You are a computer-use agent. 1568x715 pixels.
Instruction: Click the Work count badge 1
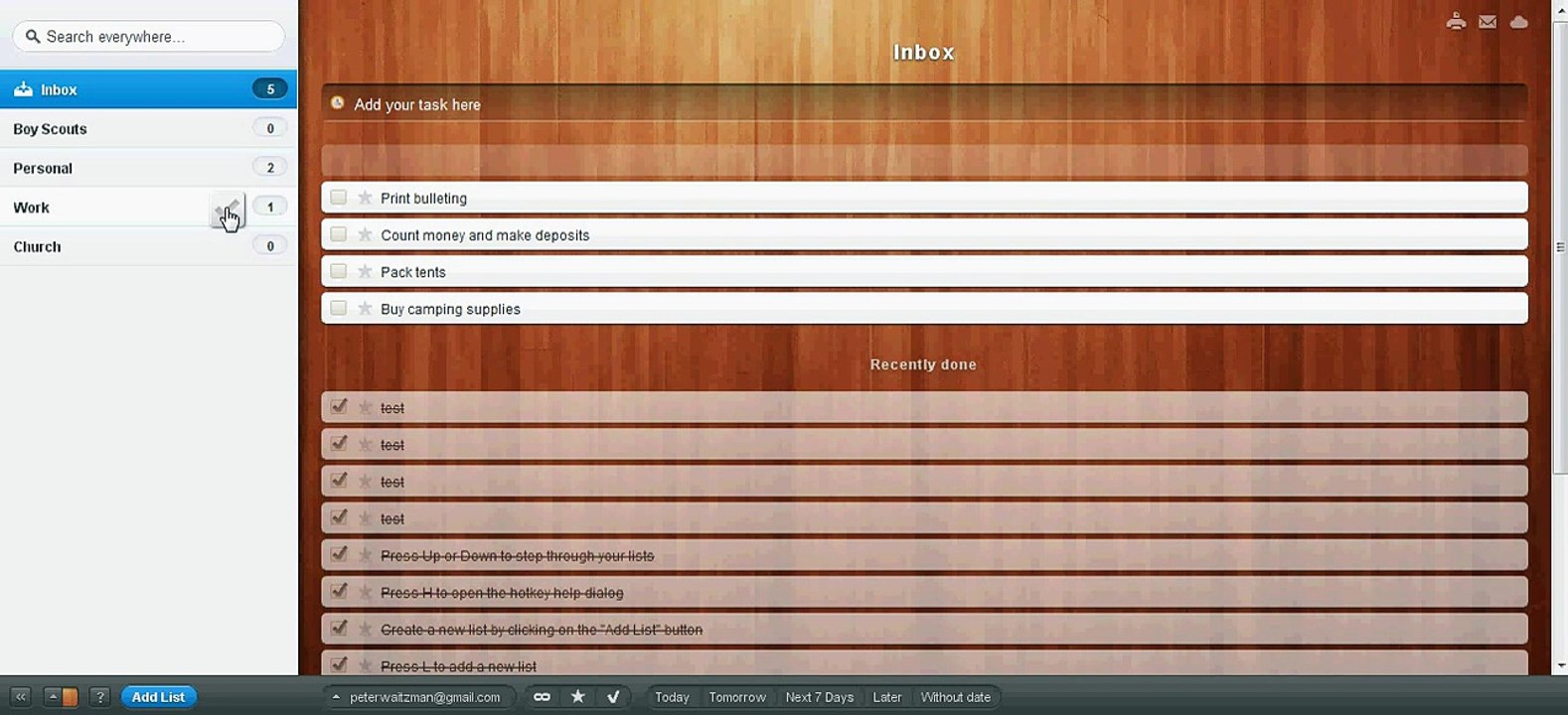[x=270, y=207]
